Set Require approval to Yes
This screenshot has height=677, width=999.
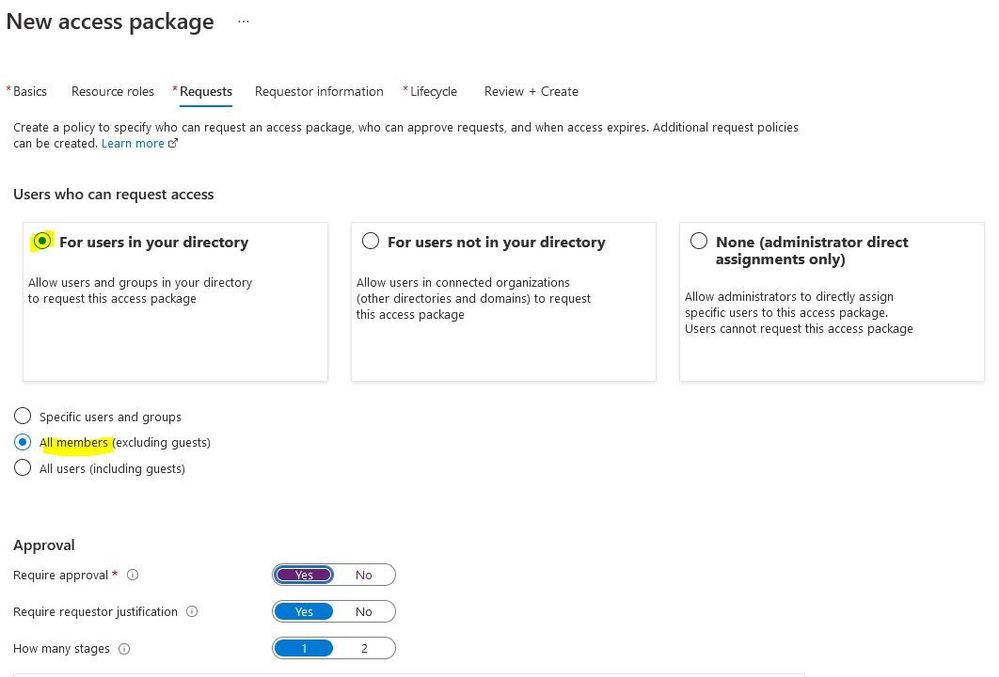coord(304,575)
